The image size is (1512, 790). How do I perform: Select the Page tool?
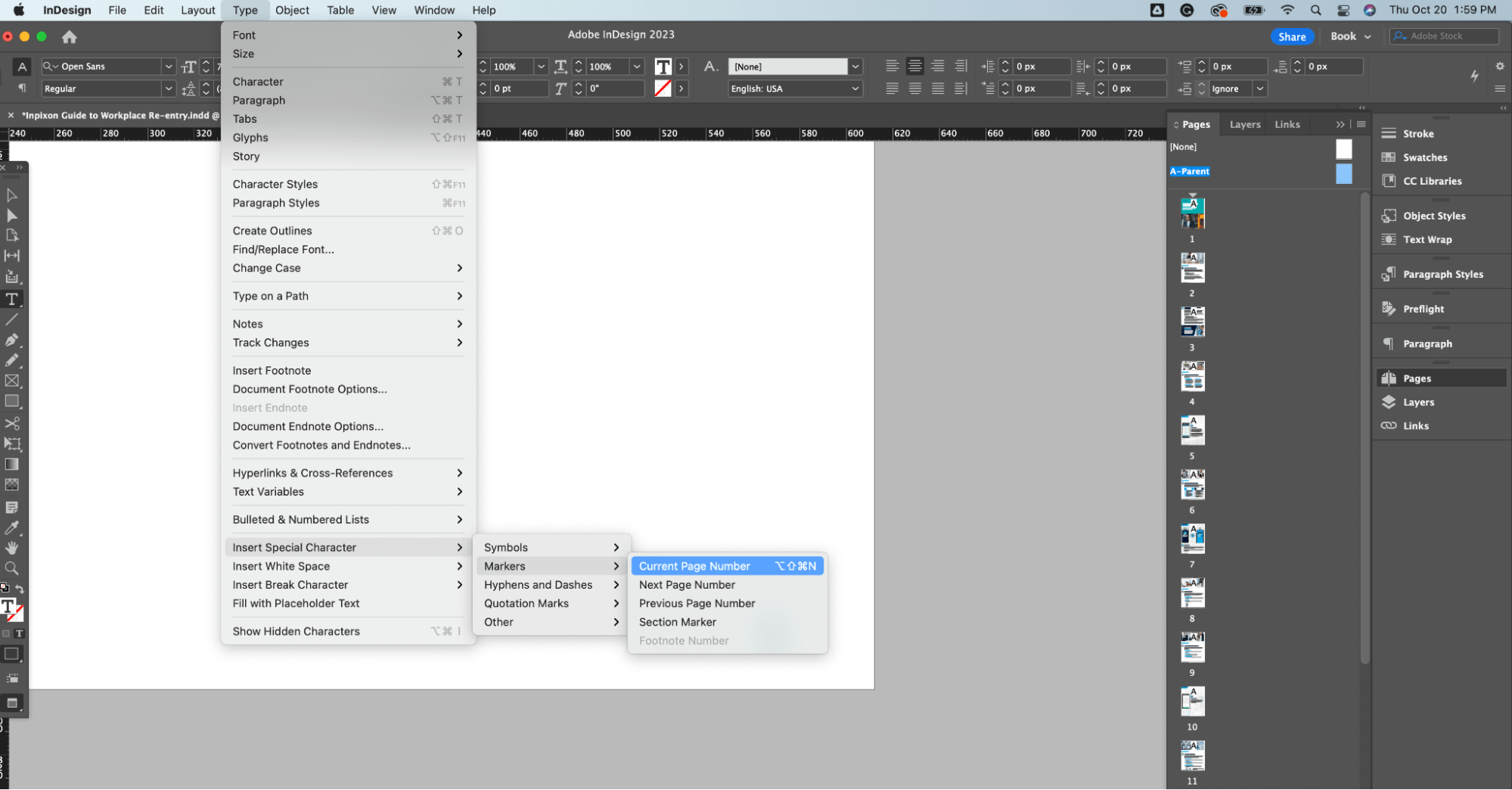(x=12, y=235)
